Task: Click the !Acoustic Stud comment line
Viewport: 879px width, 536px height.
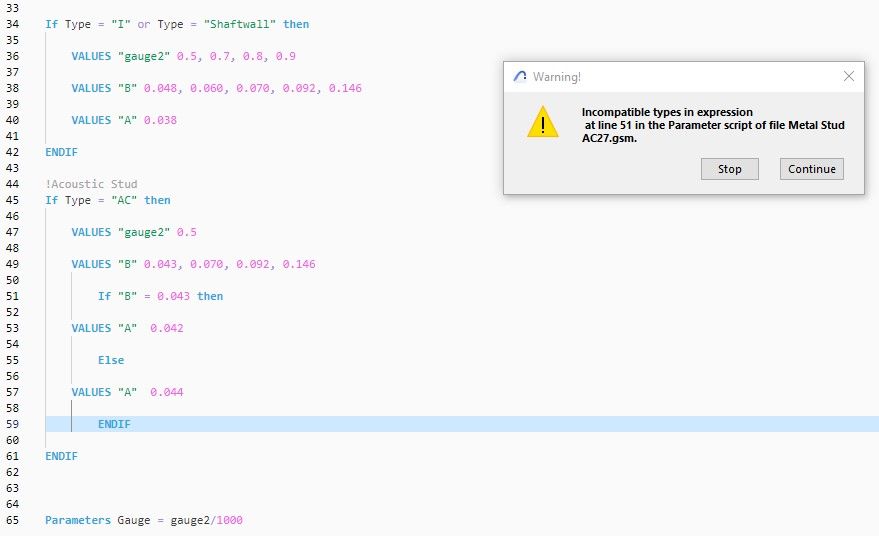Action: click(x=91, y=184)
